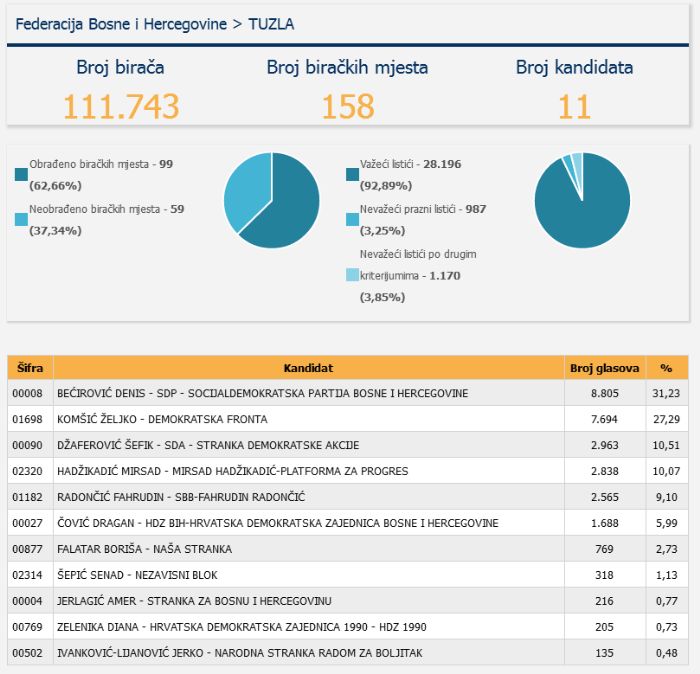Image resolution: width=700 pixels, height=674 pixels.
Task: Click the polling stations processed pie chart
Action: [271, 200]
